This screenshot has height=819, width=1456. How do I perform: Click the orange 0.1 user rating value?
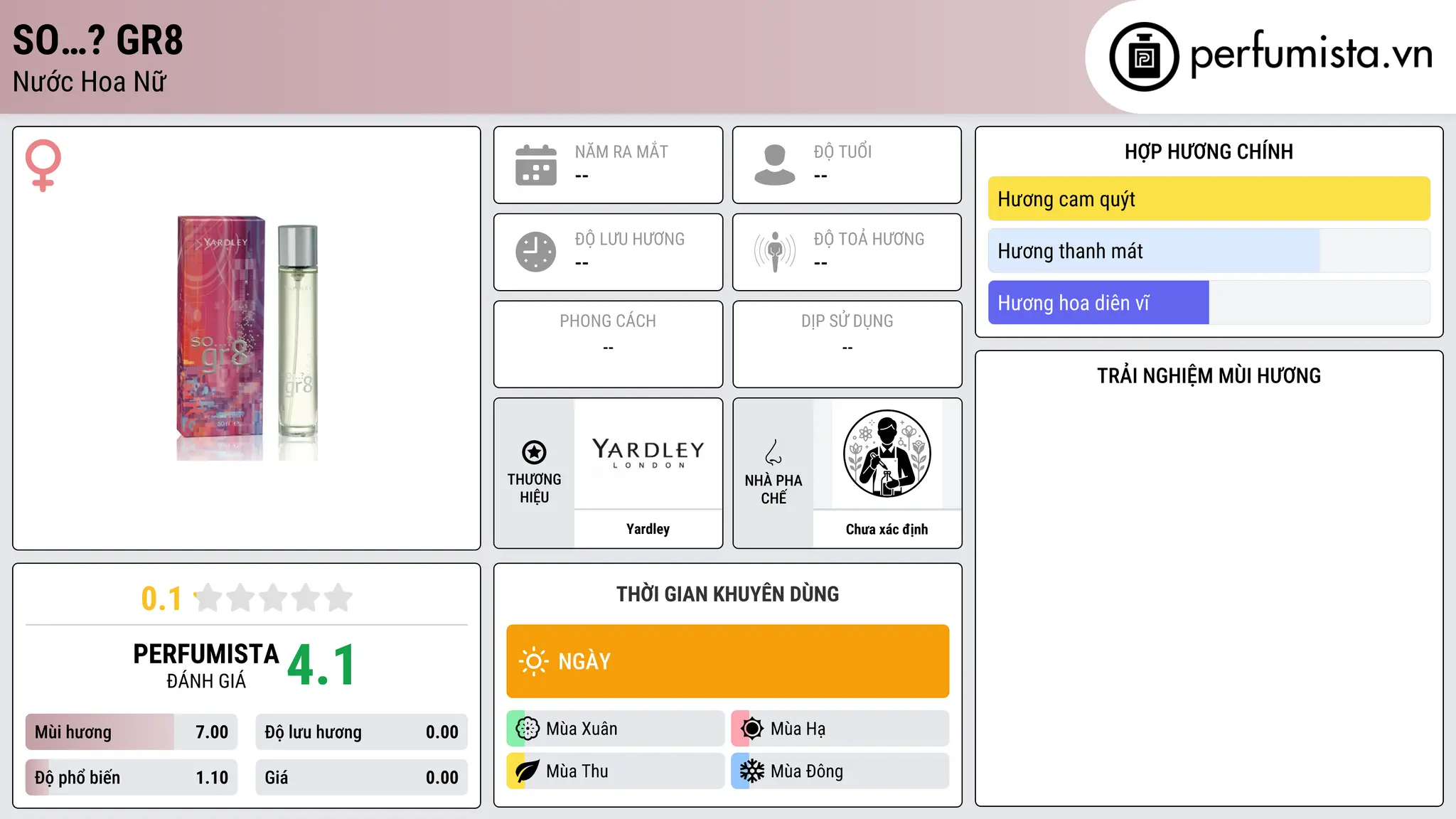(161, 599)
